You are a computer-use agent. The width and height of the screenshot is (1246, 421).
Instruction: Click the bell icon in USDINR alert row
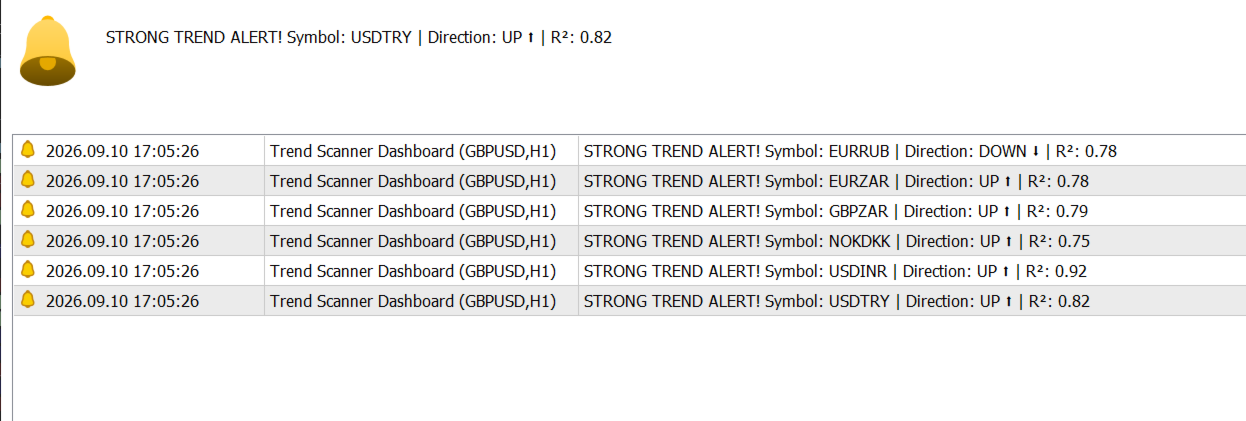(28, 270)
